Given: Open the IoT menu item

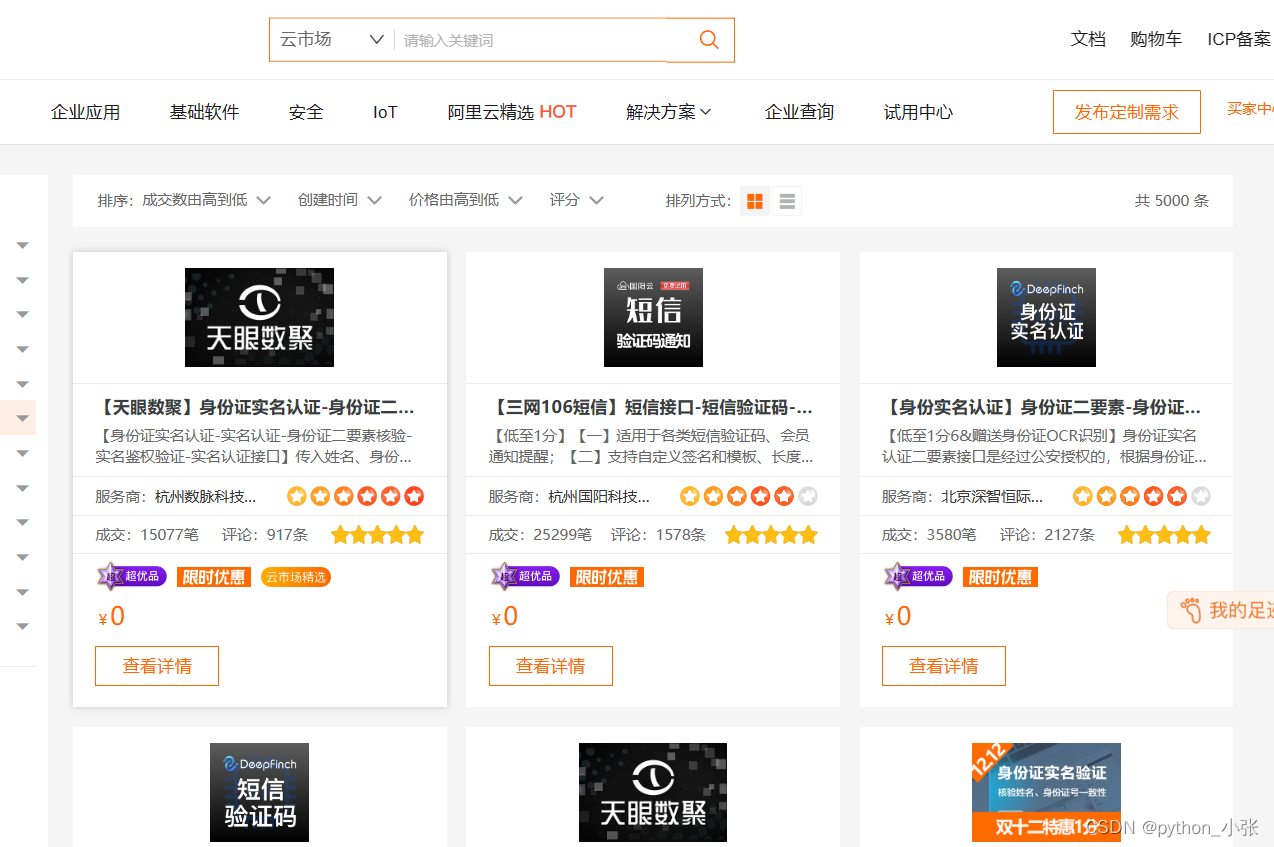Looking at the screenshot, I should (385, 112).
